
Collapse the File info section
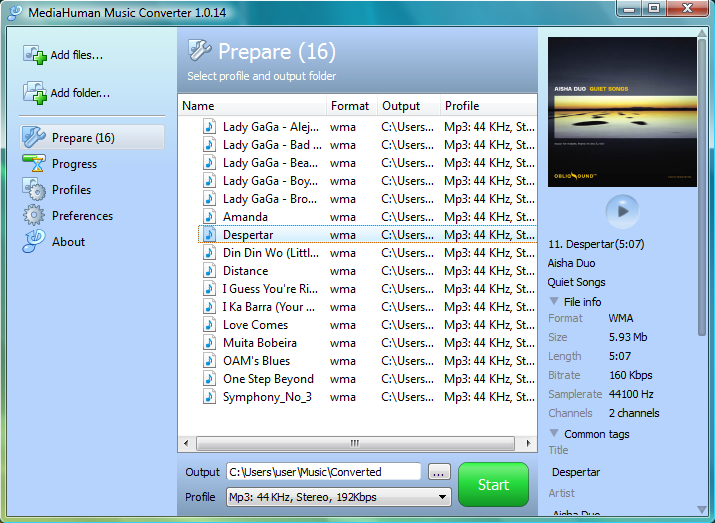pos(554,301)
